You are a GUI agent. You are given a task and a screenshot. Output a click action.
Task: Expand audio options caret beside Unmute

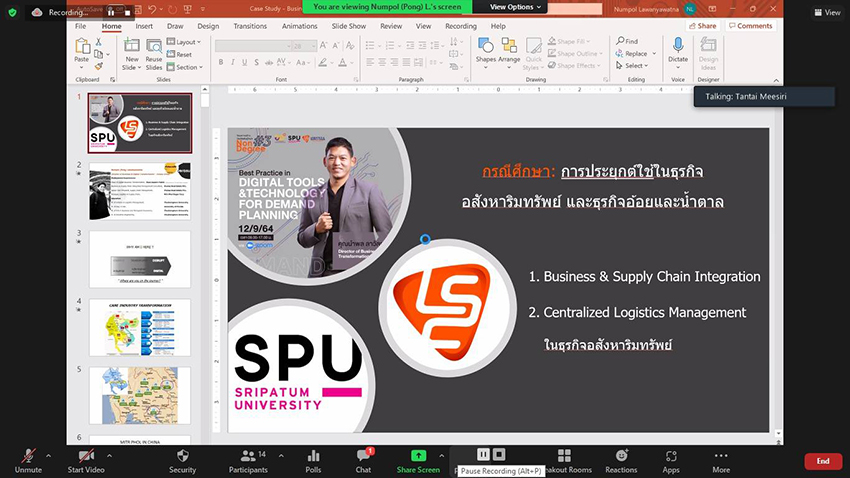pyautogui.click(x=48, y=456)
